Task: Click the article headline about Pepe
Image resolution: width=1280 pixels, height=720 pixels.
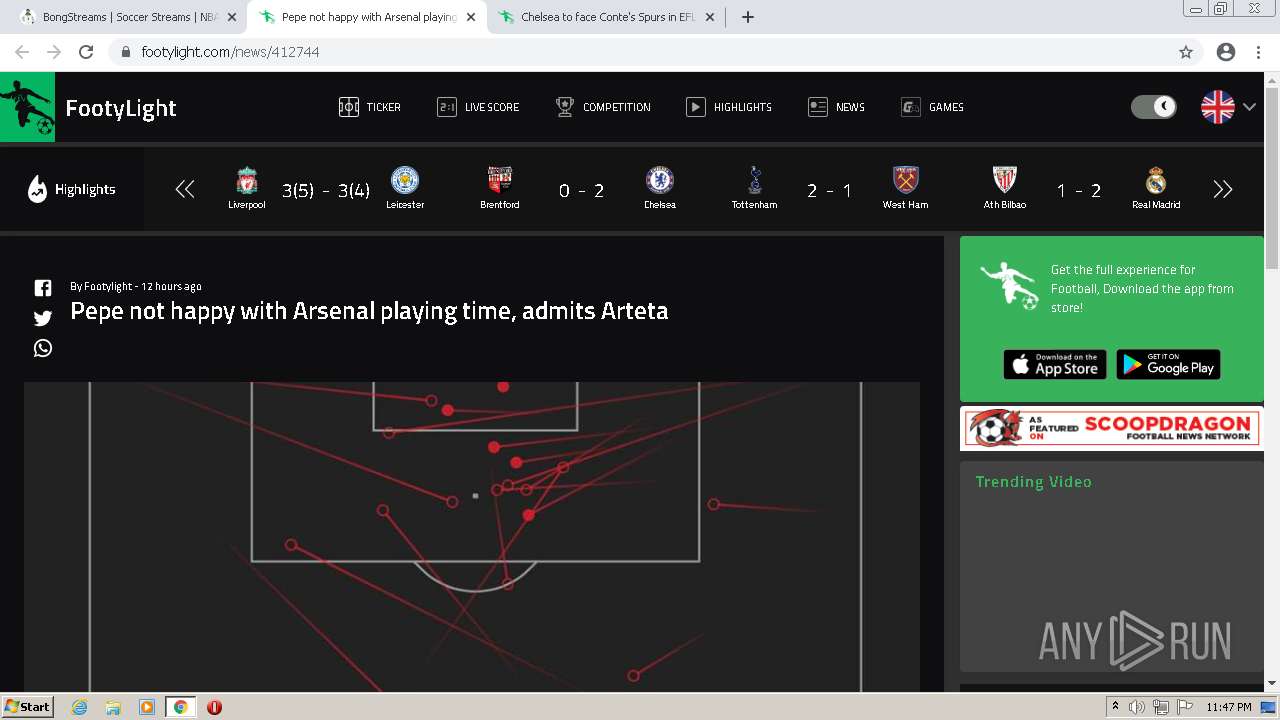Action: pyautogui.click(x=369, y=311)
